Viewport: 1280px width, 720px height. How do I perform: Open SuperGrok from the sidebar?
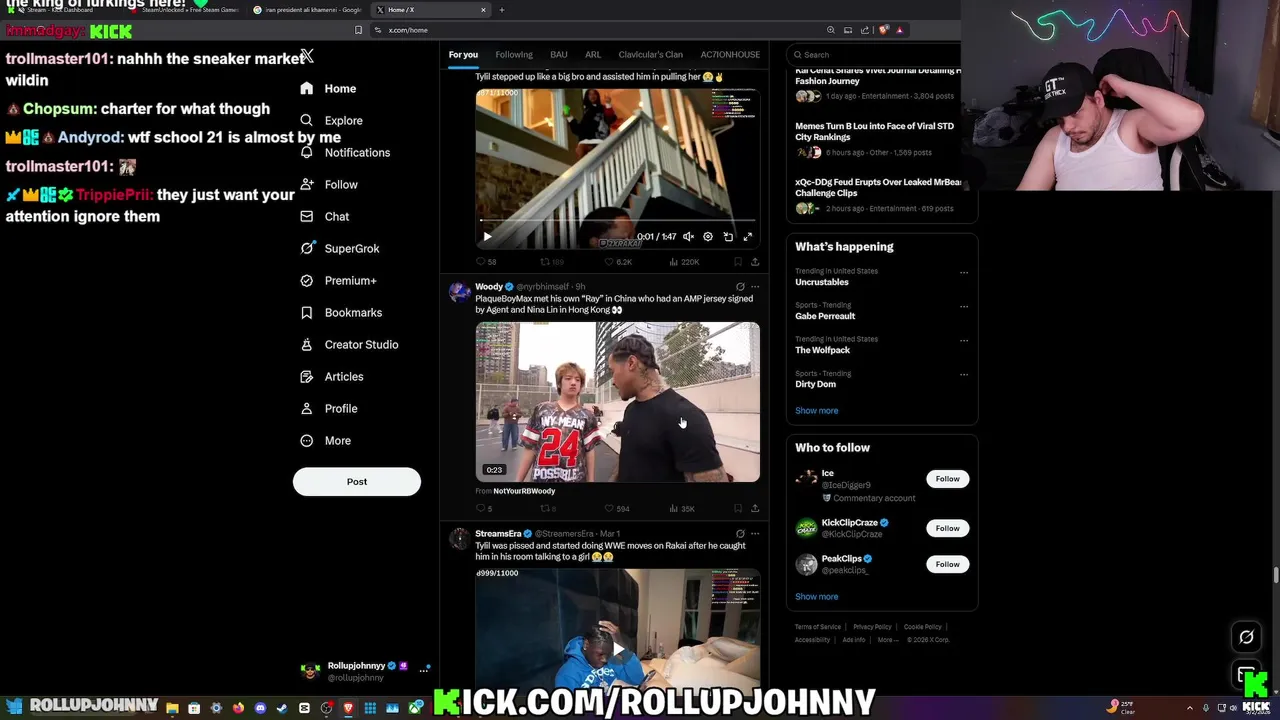pos(340,248)
